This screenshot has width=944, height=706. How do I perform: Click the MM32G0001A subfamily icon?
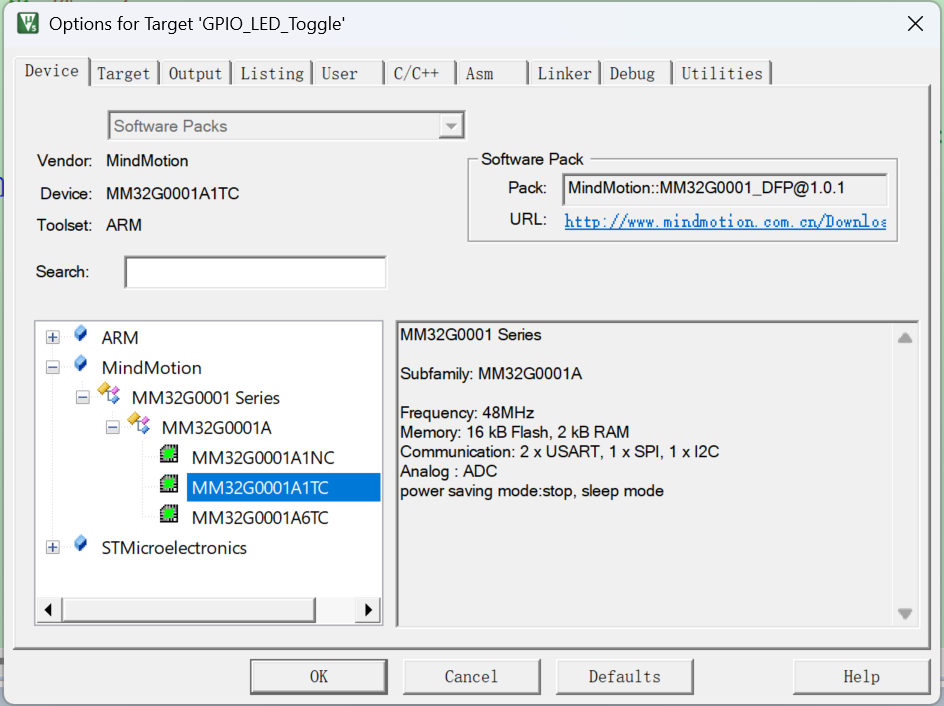tap(140, 426)
